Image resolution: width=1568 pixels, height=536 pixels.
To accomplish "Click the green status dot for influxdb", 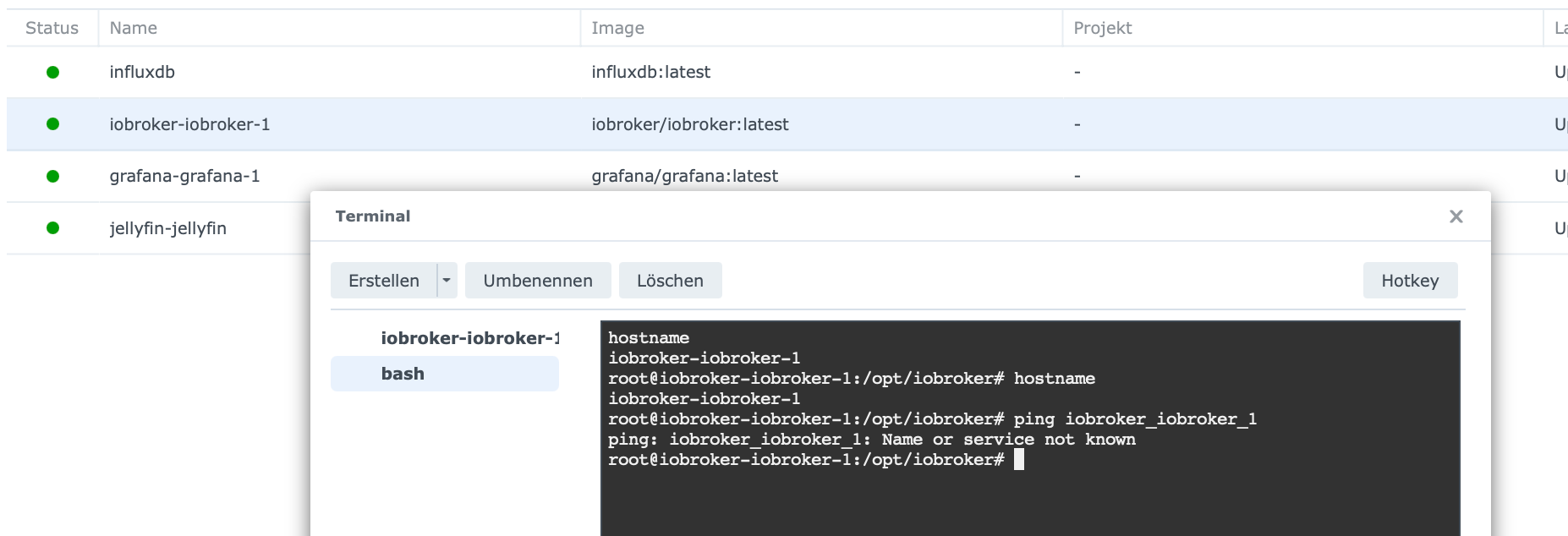I will (52, 73).
